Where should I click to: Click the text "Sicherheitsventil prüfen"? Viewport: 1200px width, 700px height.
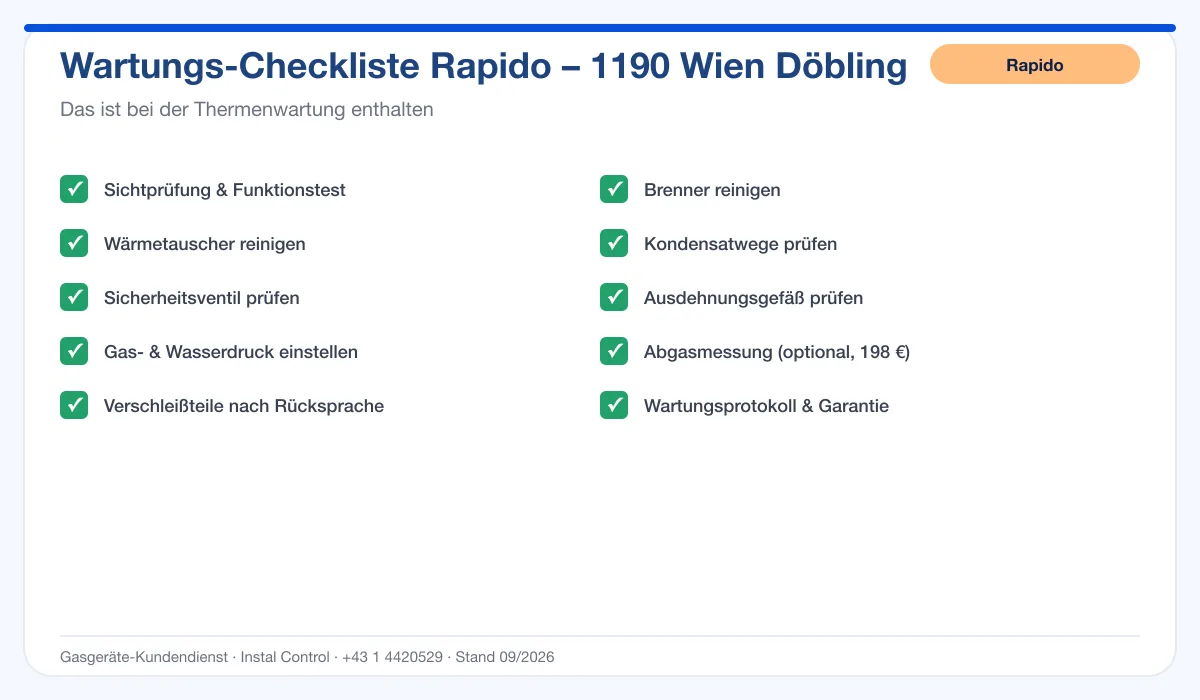coord(202,298)
